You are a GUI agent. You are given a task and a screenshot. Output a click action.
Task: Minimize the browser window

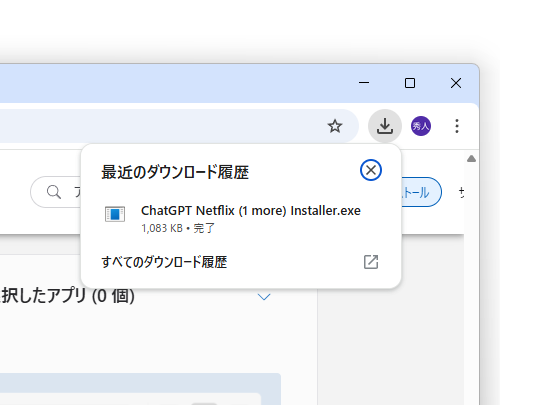click(364, 83)
